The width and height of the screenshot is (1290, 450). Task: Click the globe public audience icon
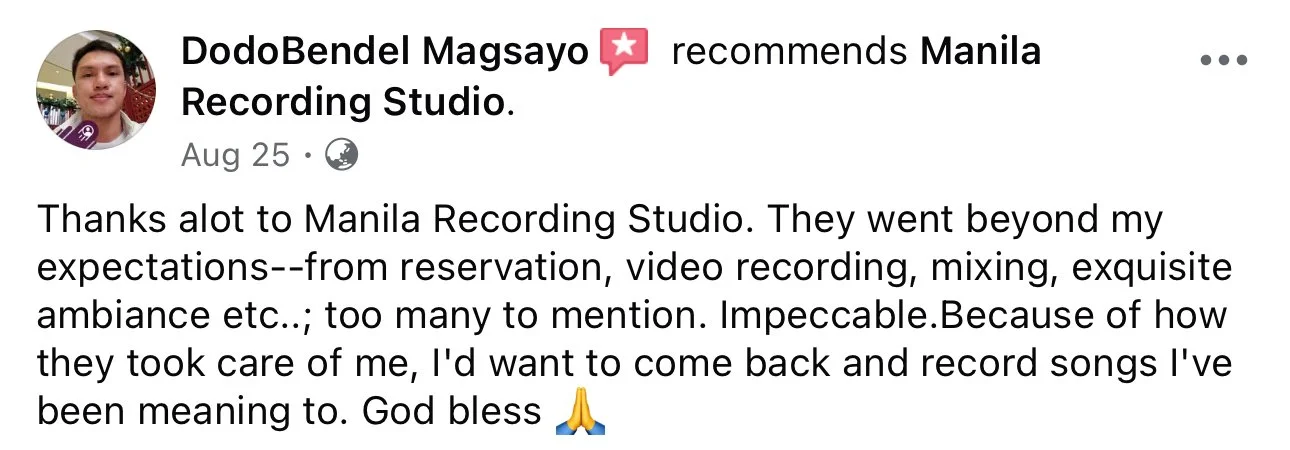click(x=343, y=155)
